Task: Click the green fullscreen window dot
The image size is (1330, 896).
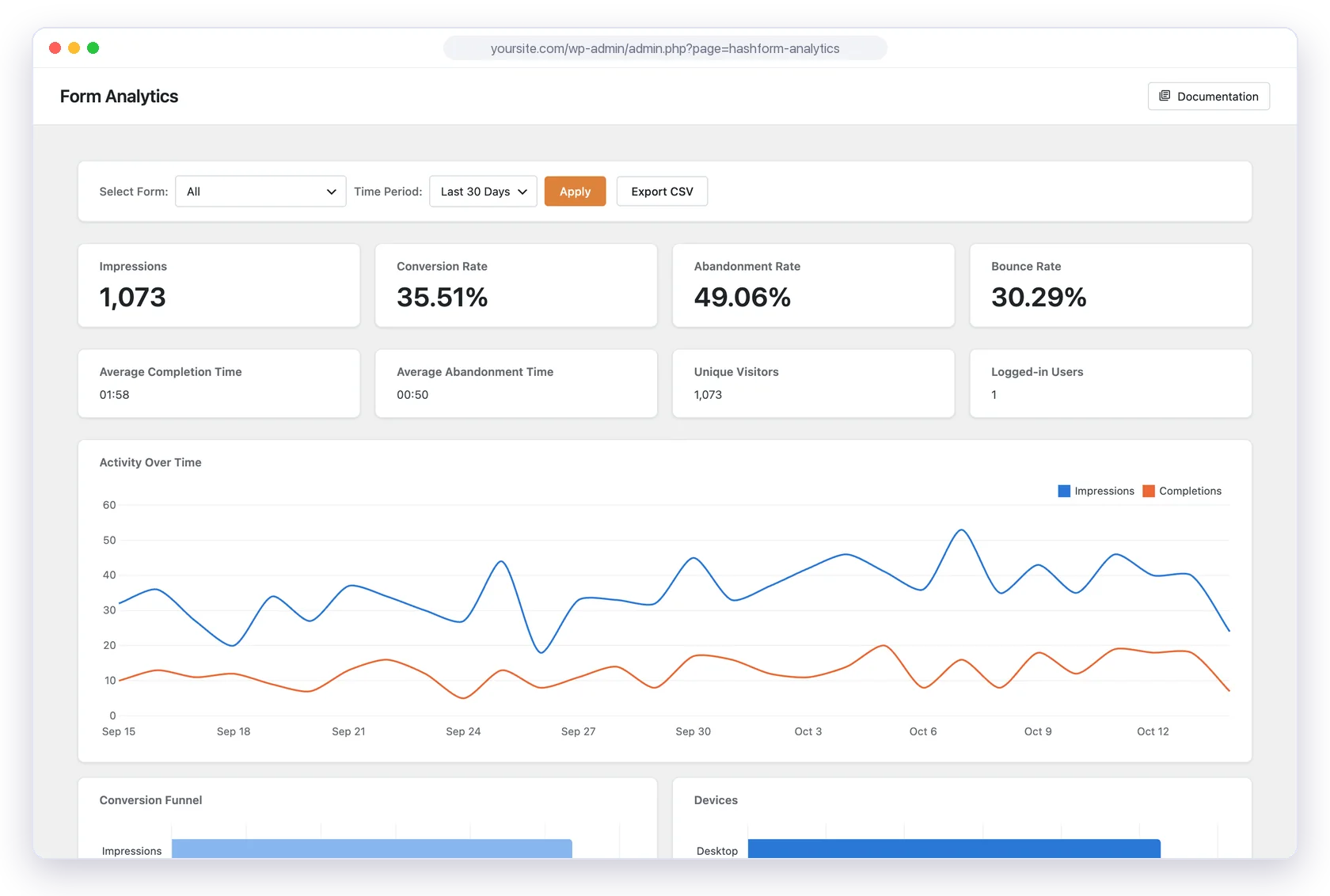Action: [x=93, y=48]
